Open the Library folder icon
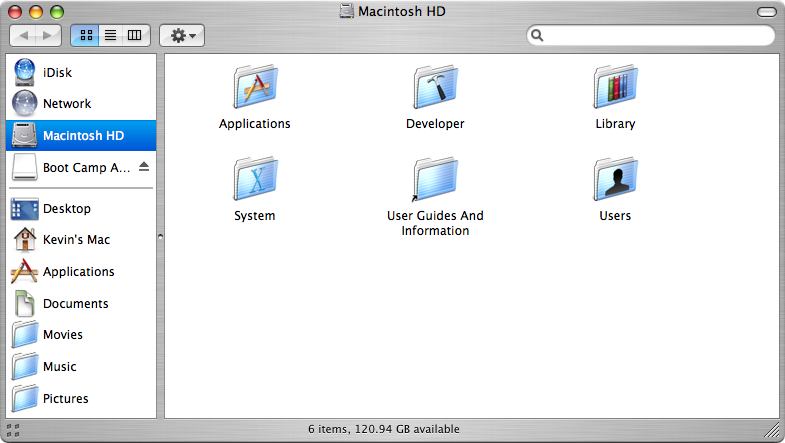 (615, 87)
